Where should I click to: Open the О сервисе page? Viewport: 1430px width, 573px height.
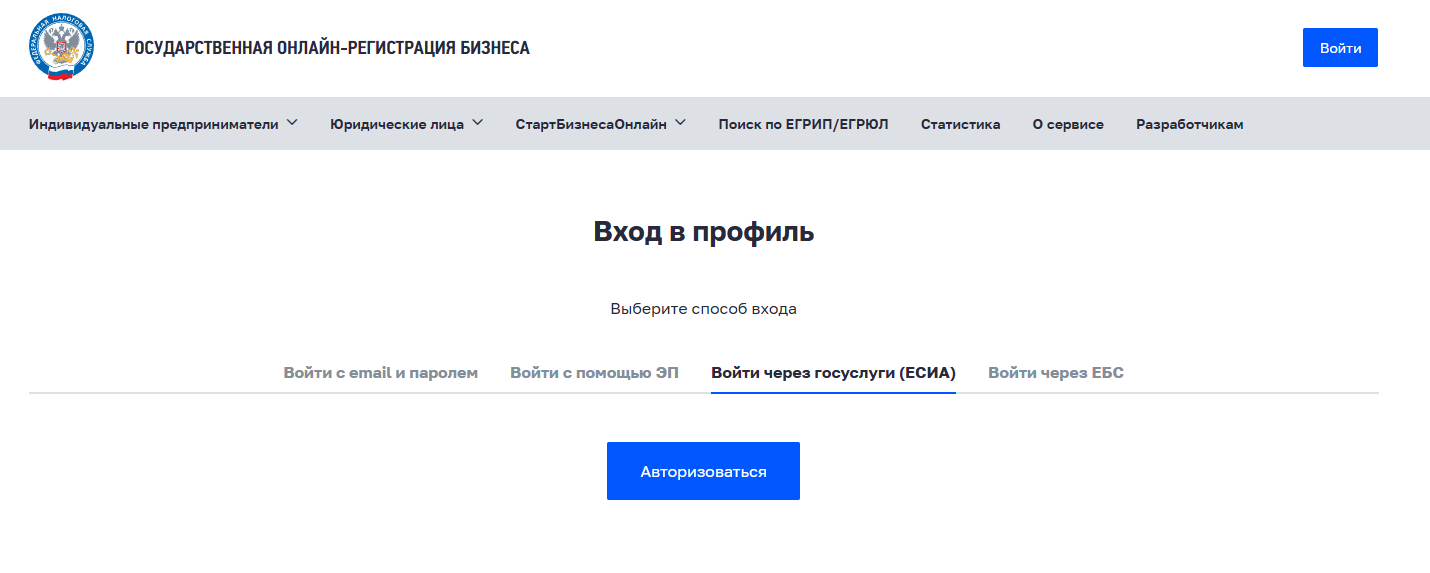pos(1068,125)
